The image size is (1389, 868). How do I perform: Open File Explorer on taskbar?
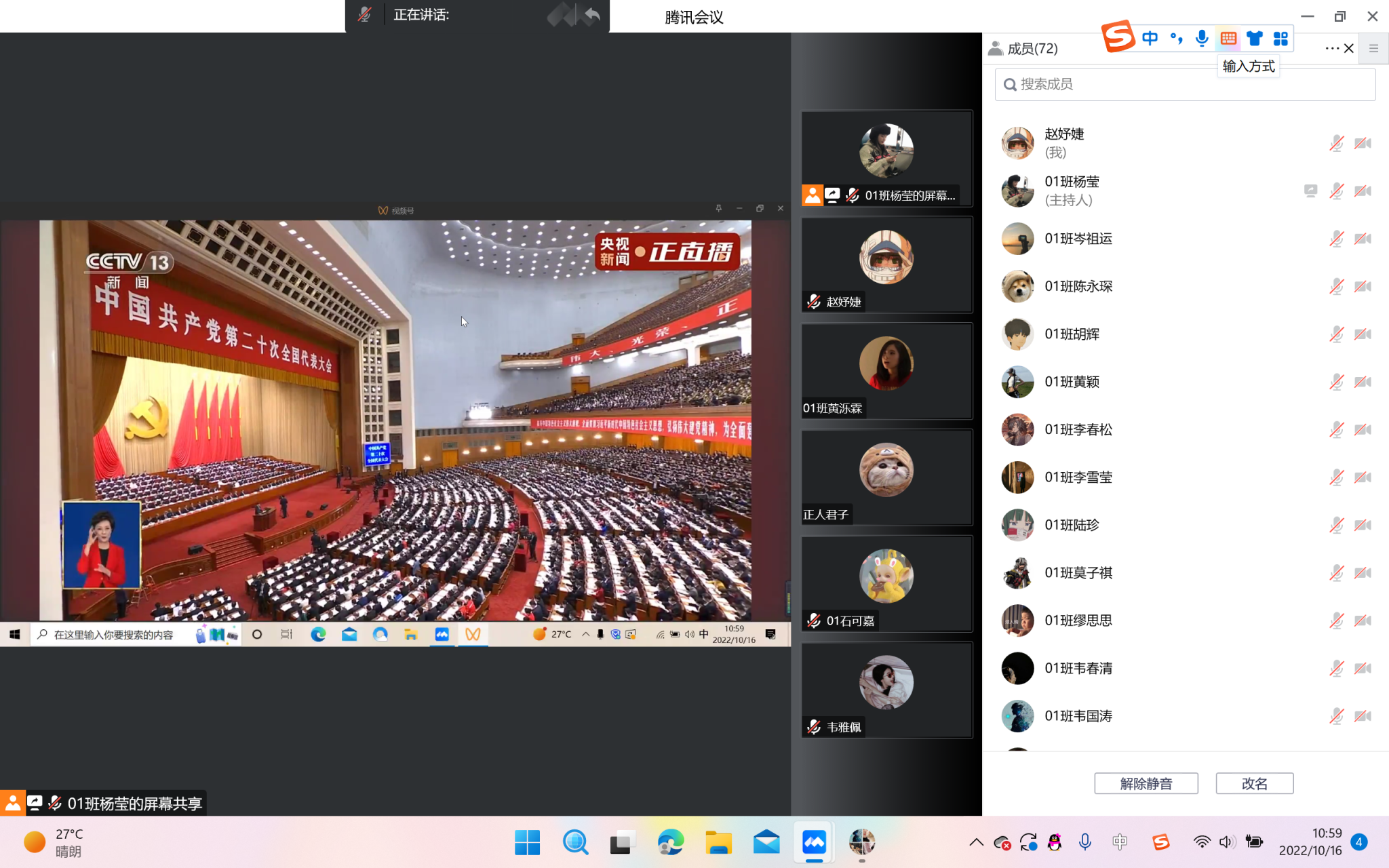click(718, 842)
